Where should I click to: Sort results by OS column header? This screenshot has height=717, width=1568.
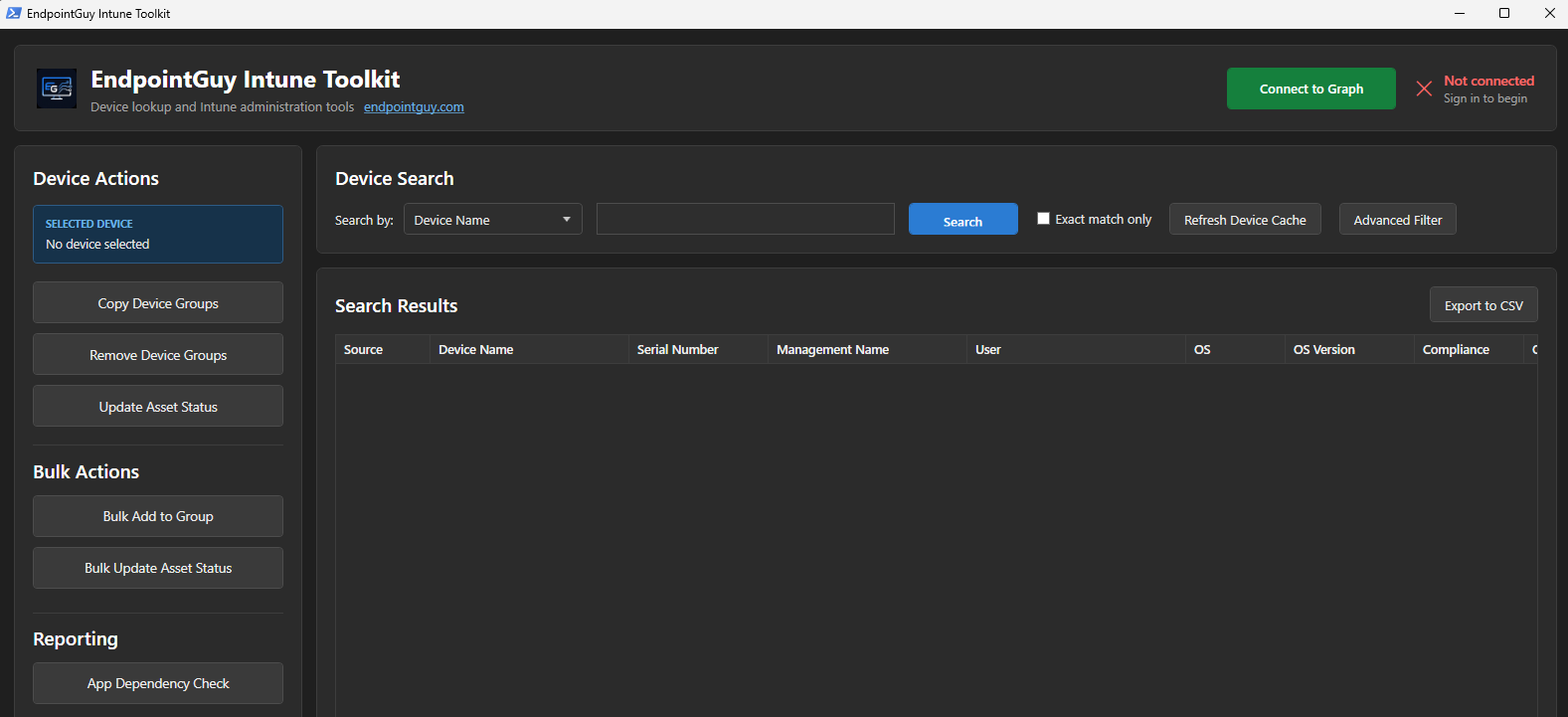[x=1235, y=349]
